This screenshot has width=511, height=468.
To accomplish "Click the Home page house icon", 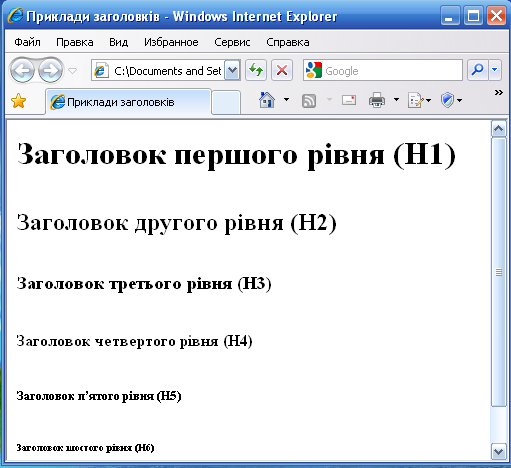I will pyautogui.click(x=267, y=100).
